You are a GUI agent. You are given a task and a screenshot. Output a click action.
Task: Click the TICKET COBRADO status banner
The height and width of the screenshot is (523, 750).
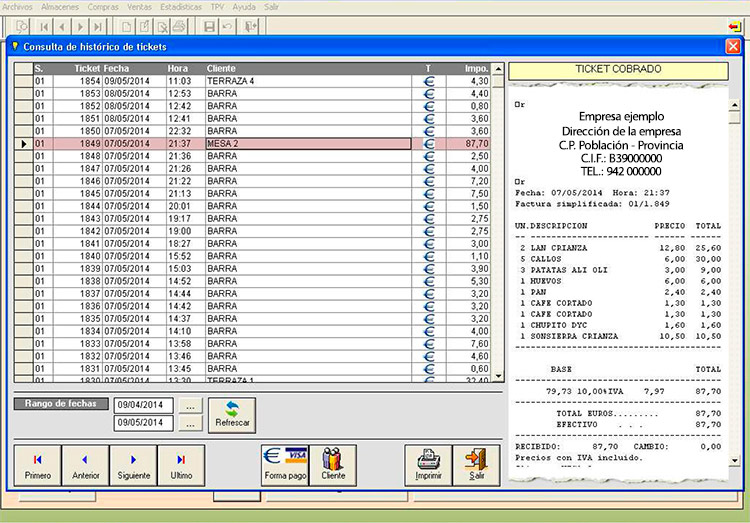pyautogui.click(x=618, y=70)
